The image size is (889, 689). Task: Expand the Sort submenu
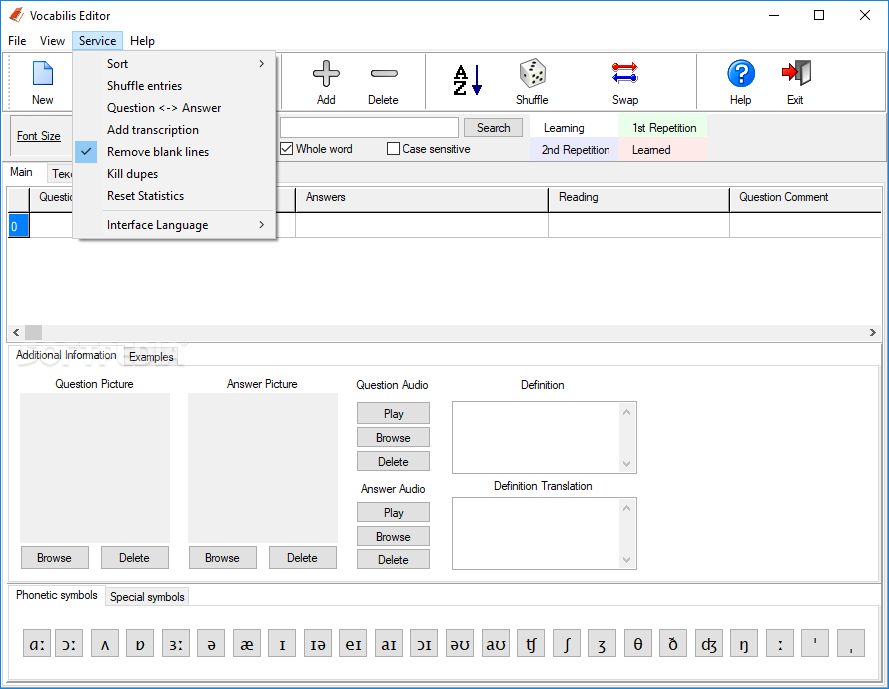(175, 64)
